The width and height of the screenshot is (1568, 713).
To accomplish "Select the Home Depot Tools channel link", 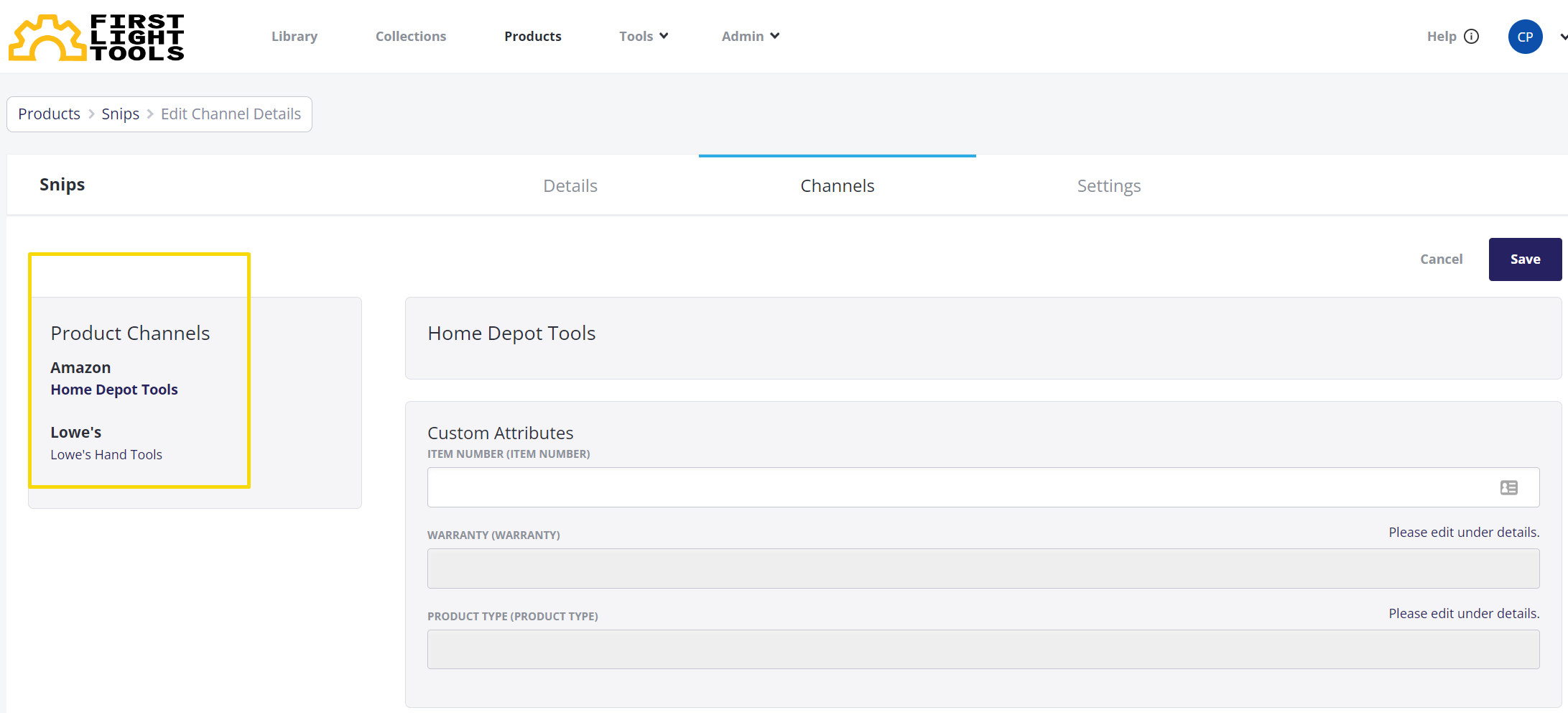I will pyautogui.click(x=114, y=390).
